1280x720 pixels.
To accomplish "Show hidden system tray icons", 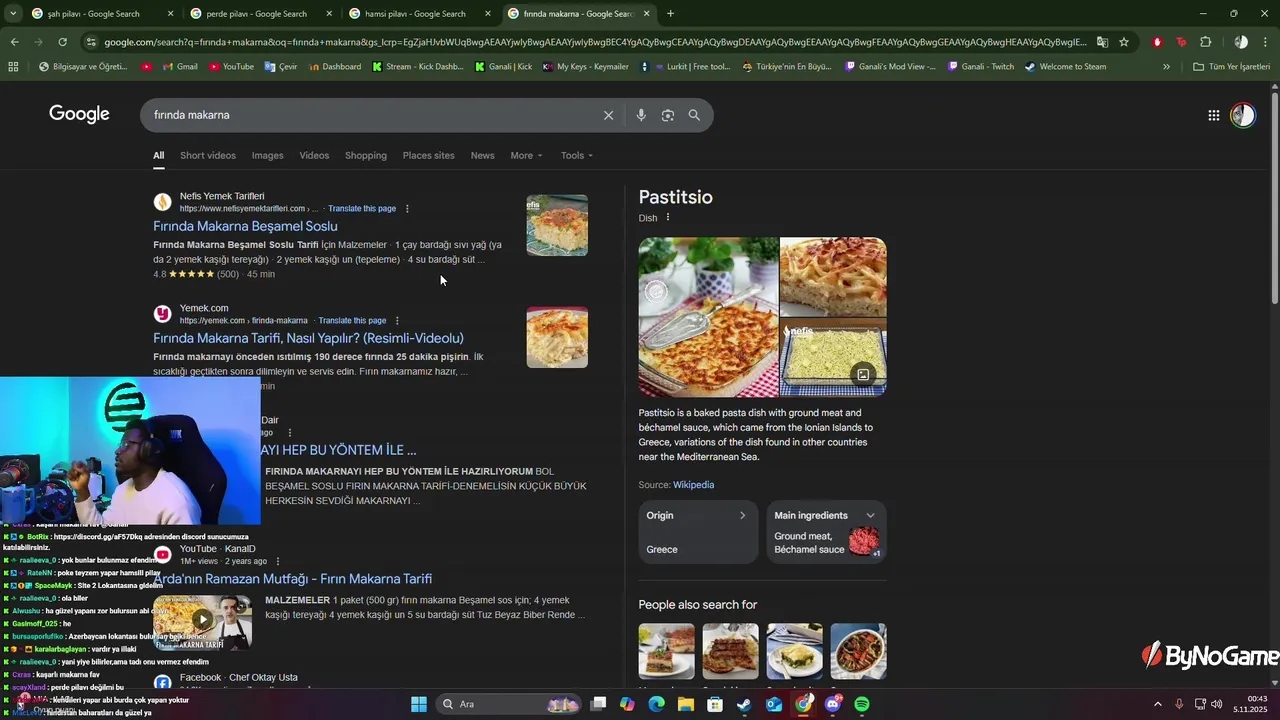I will point(1158,704).
